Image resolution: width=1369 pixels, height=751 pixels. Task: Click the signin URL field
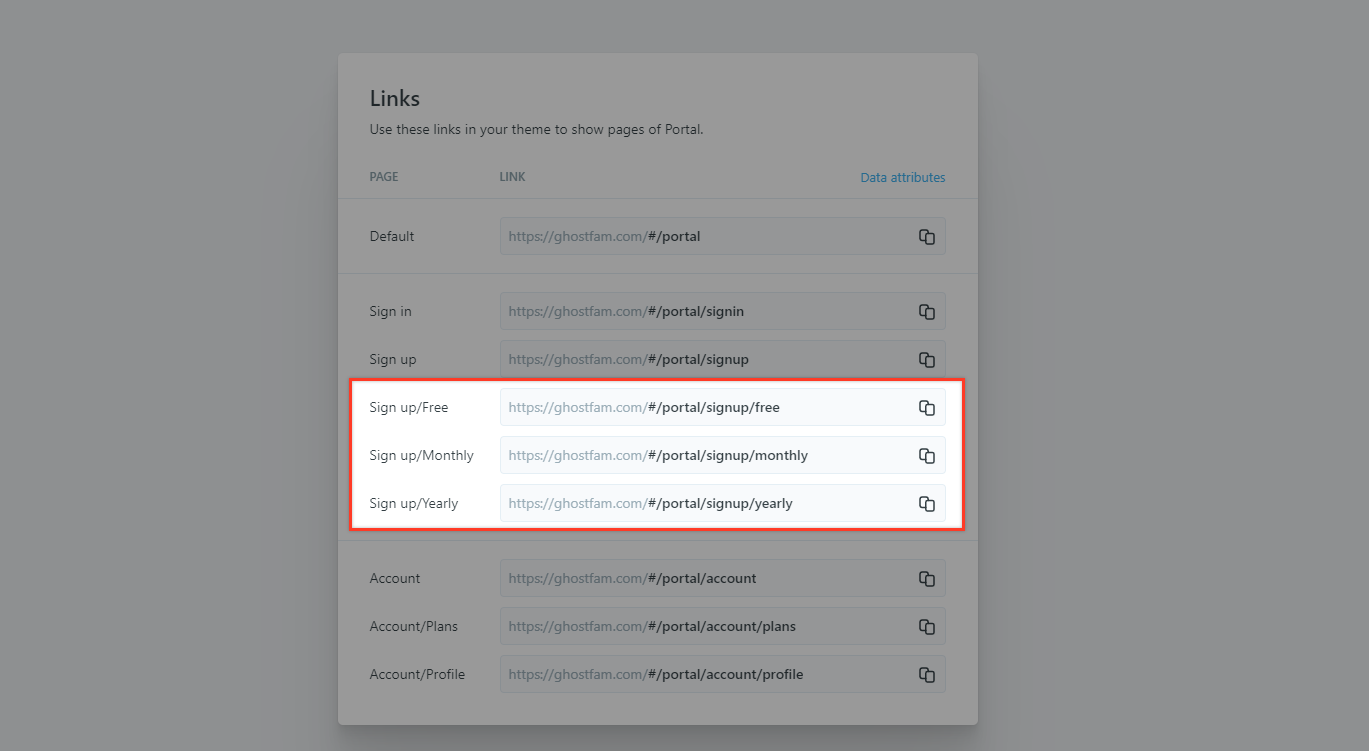(722, 312)
